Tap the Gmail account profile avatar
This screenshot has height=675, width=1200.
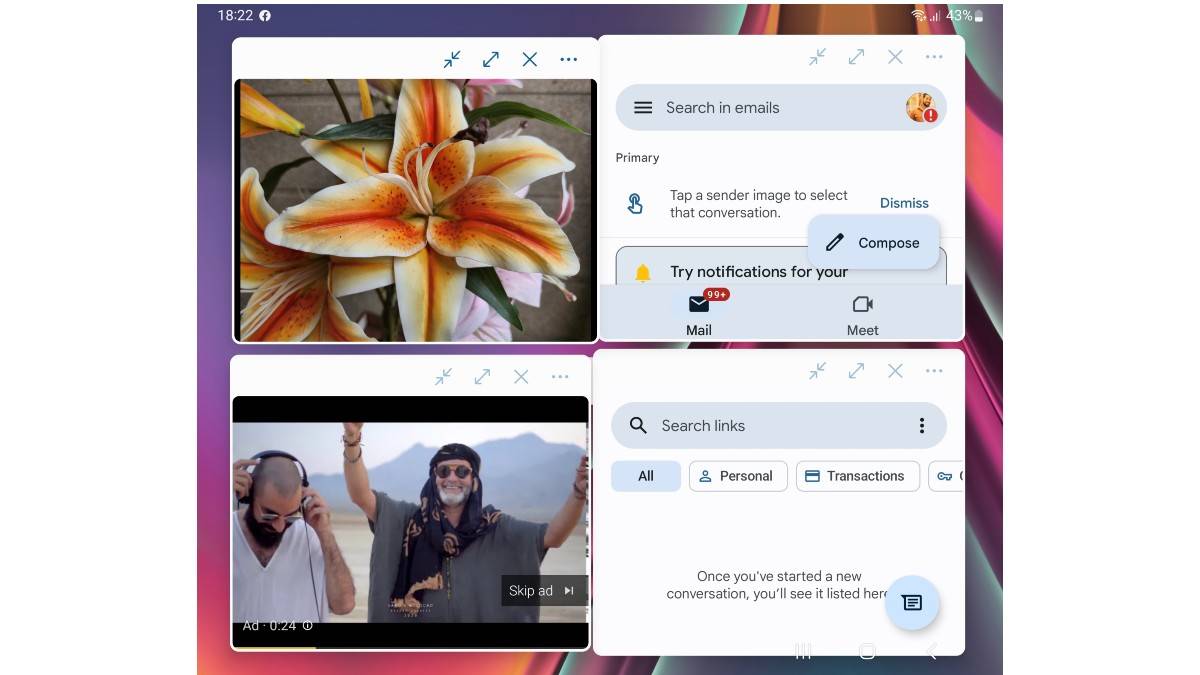(920, 108)
